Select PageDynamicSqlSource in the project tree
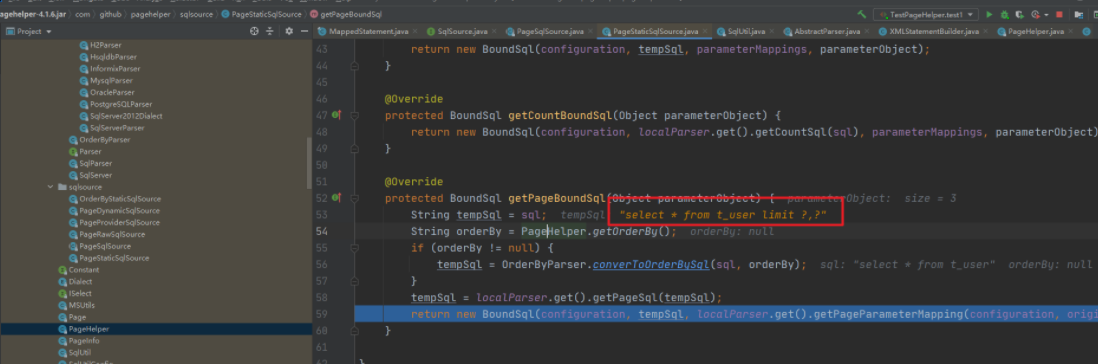 [x=115, y=211]
